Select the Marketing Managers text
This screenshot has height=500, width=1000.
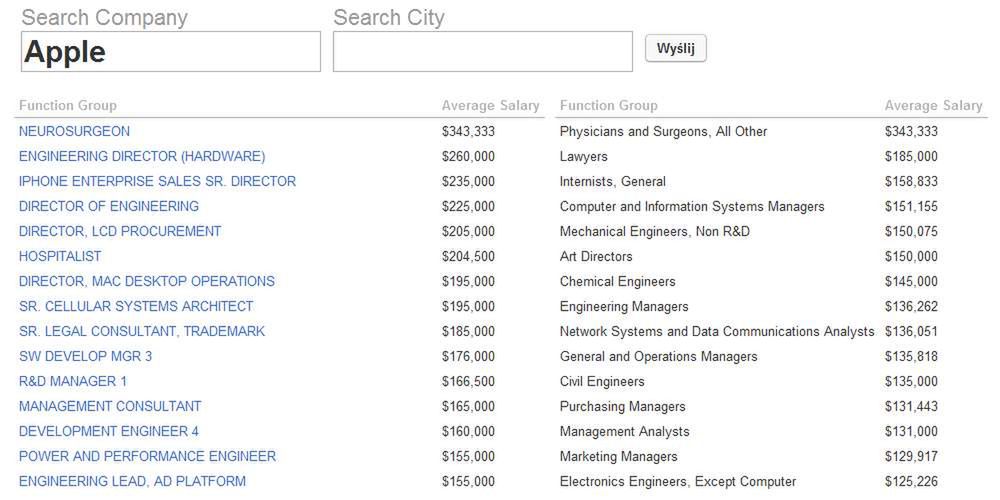[619, 457]
